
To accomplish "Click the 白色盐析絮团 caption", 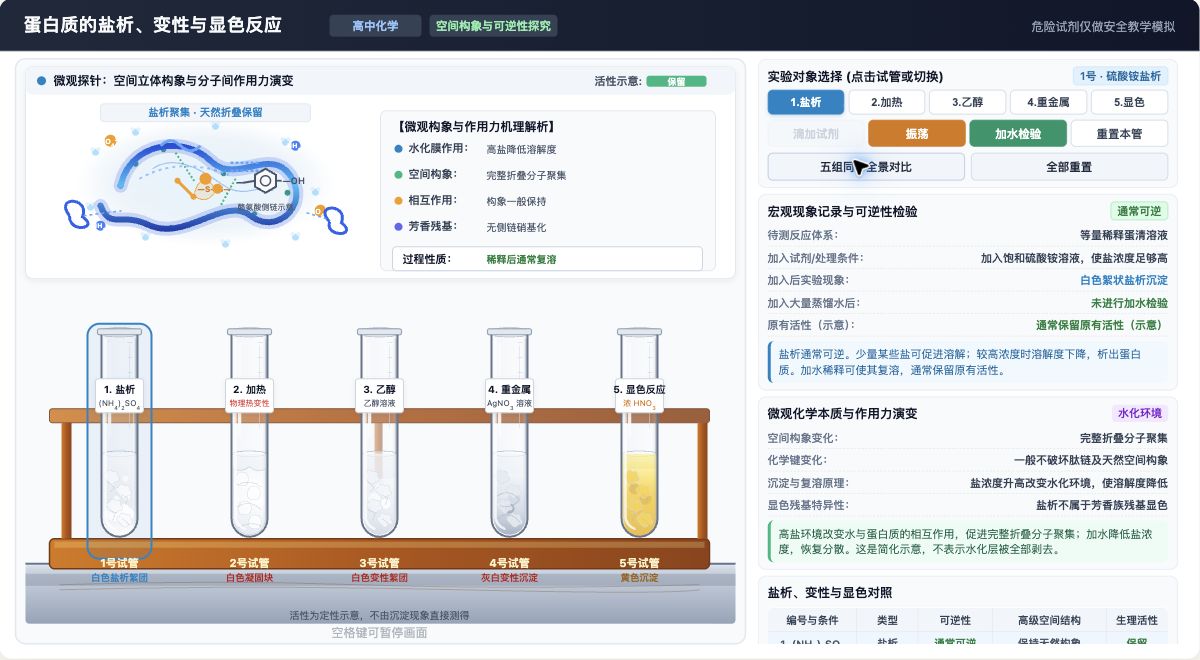I will coord(120,578).
